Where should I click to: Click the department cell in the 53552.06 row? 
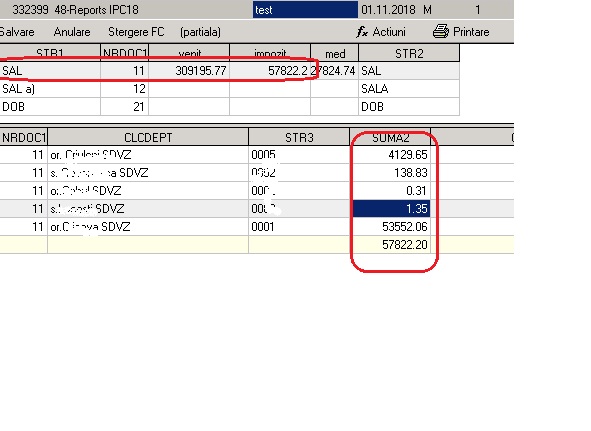tap(148, 227)
